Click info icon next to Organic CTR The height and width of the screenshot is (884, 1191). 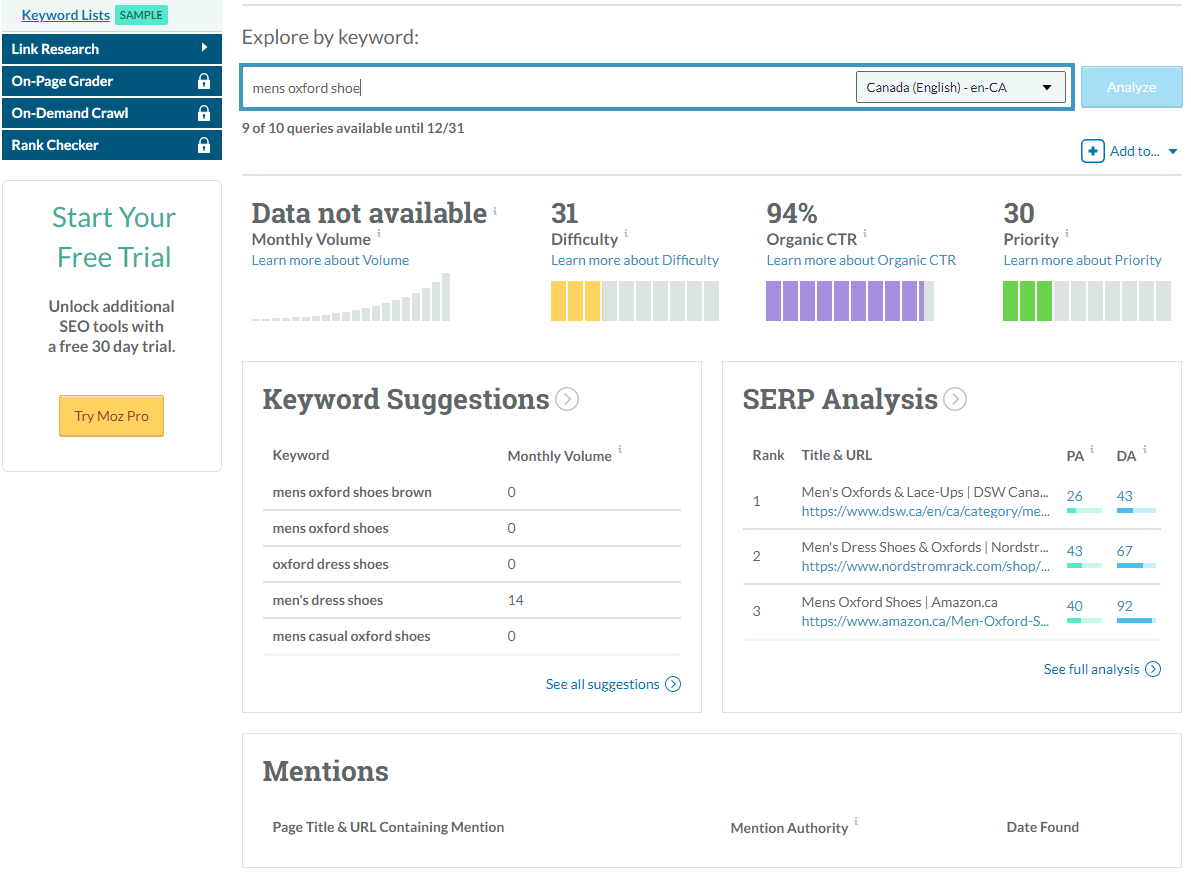coord(865,234)
